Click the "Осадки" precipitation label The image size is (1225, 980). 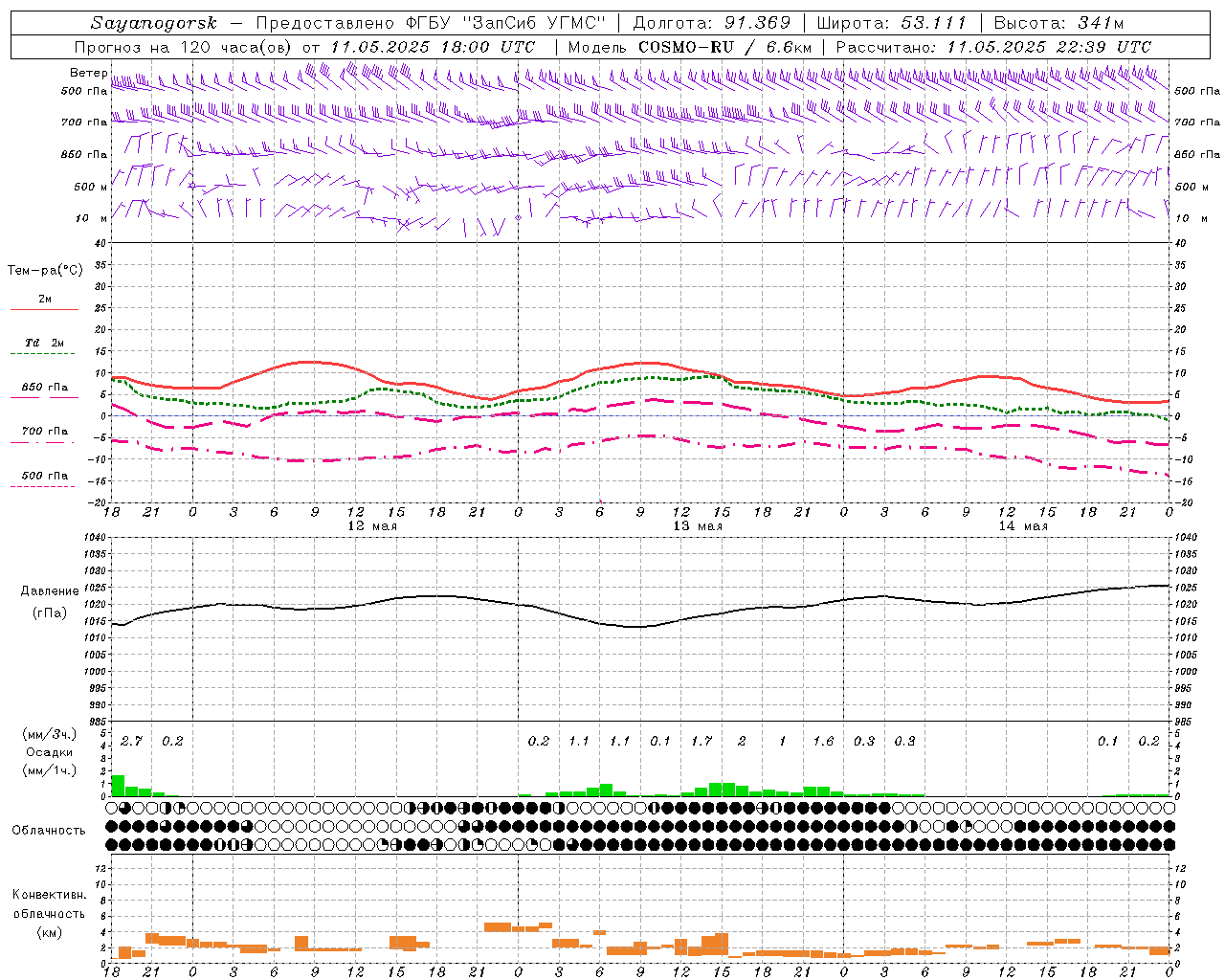(47, 752)
